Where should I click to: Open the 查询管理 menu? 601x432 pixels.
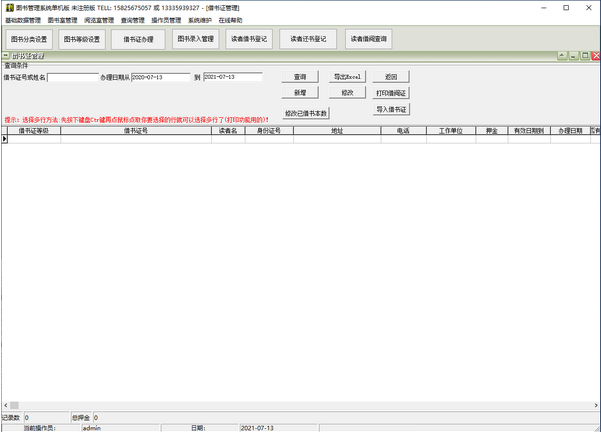click(132, 19)
